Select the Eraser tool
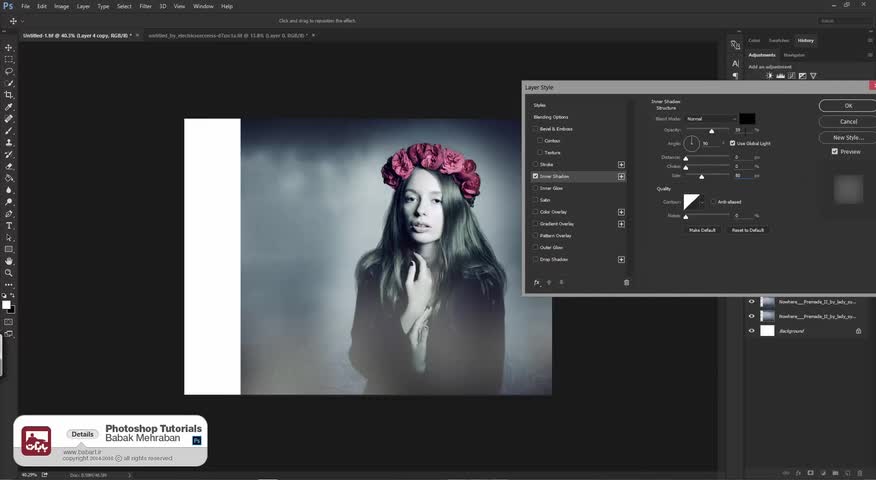Image resolution: width=876 pixels, height=480 pixels. [x=9, y=167]
